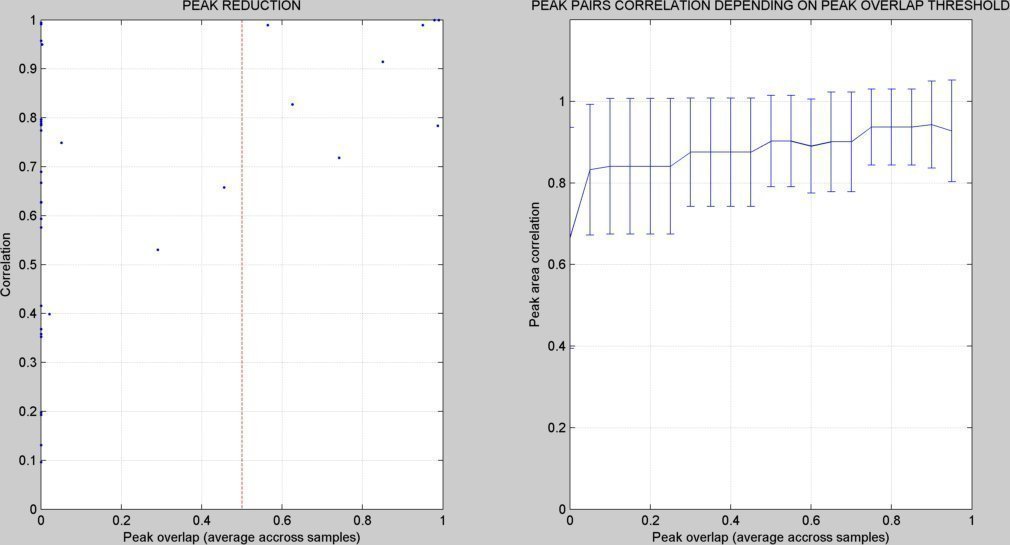Click the x-axis label under the right plot

[x=770, y=537]
